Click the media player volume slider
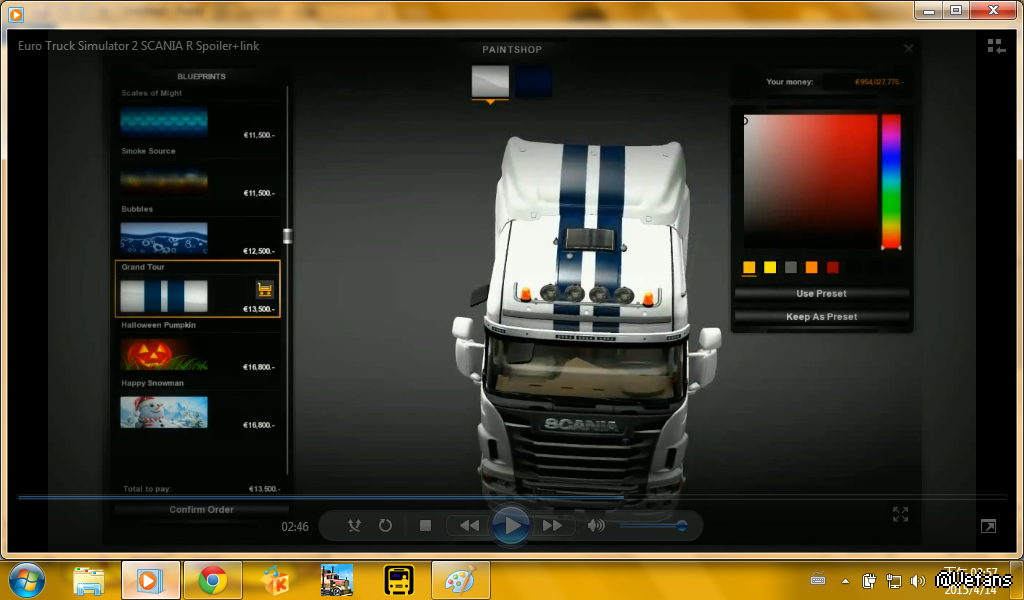 click(x=652, y=525)
